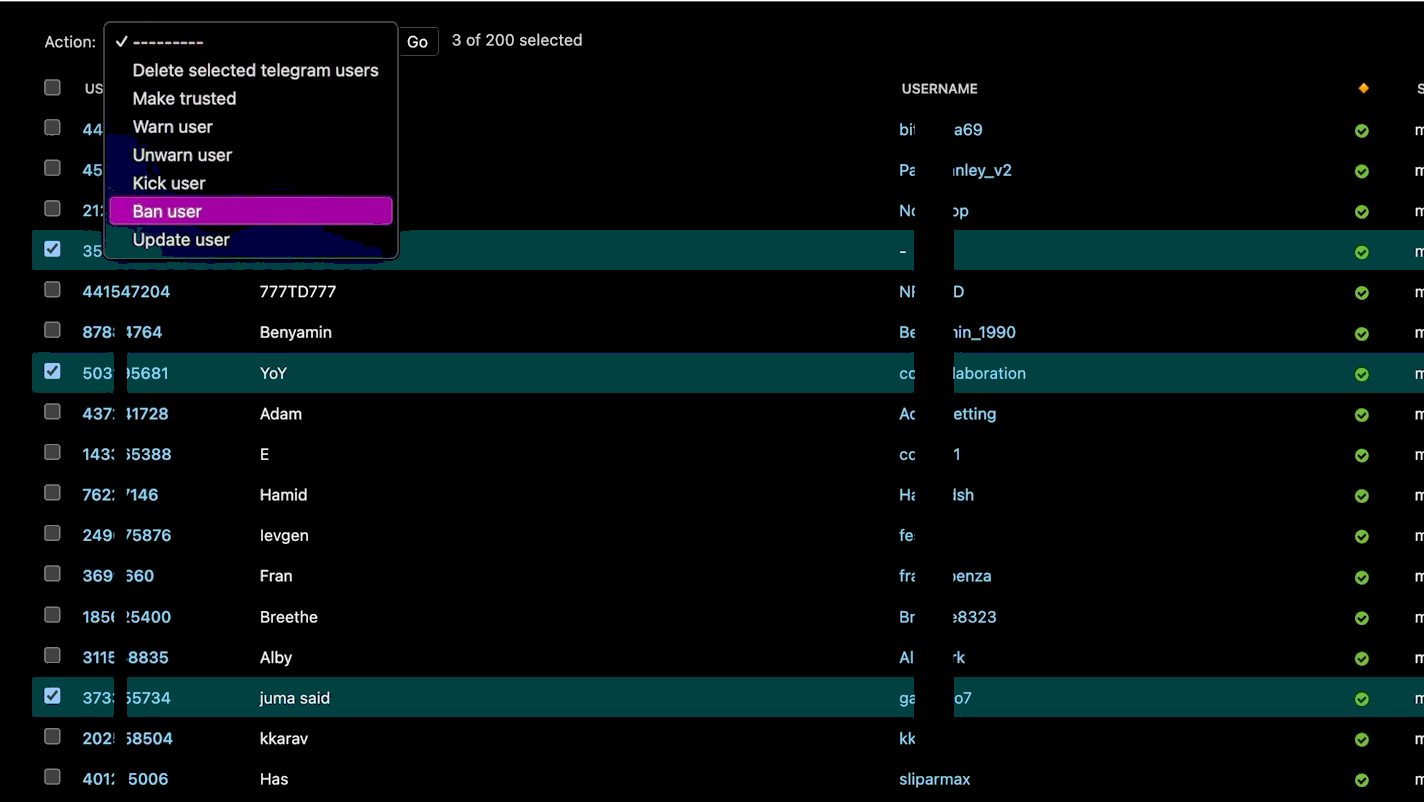Select 'Delete selected telegram users' option
The width and height of the screenshot is (1424, 802).
click(255, 70)
